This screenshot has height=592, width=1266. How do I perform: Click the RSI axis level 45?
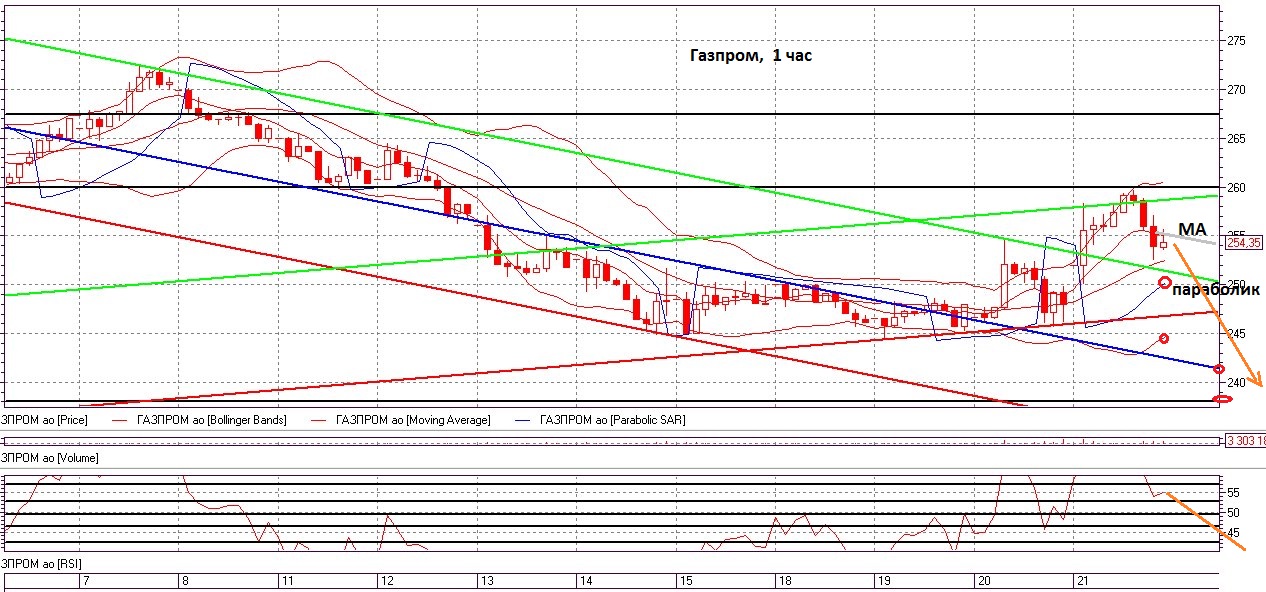[1233, 533]
